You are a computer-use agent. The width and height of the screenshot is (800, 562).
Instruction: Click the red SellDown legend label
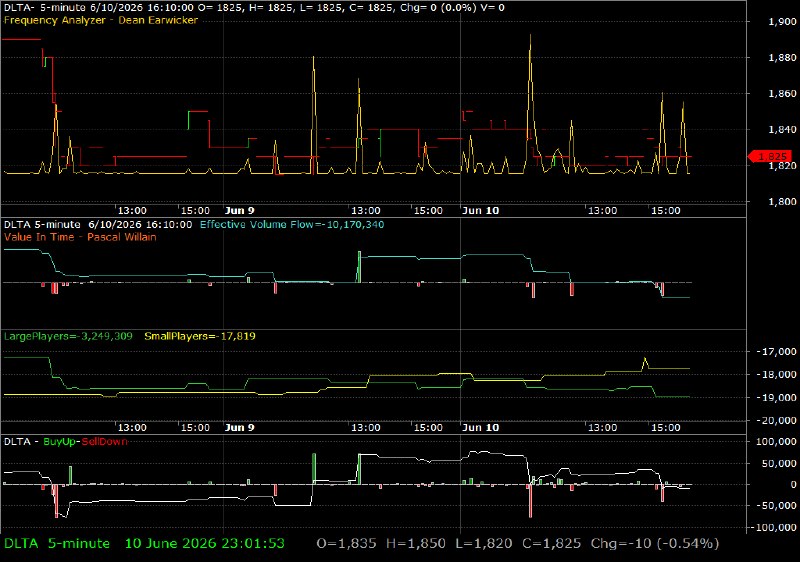pos(105,442)
